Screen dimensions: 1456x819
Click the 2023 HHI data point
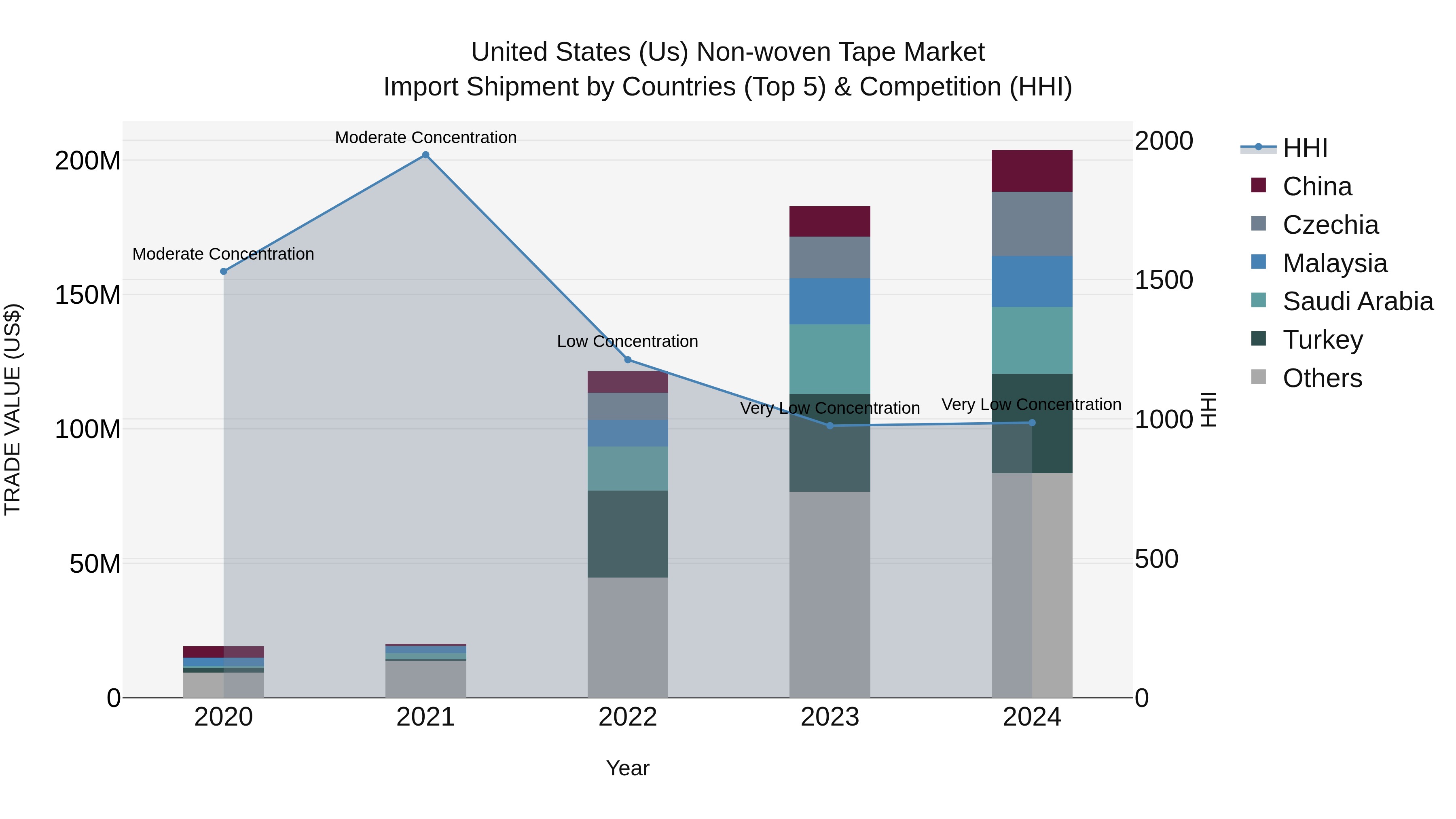pyautogui.click(x=830, y=425)
